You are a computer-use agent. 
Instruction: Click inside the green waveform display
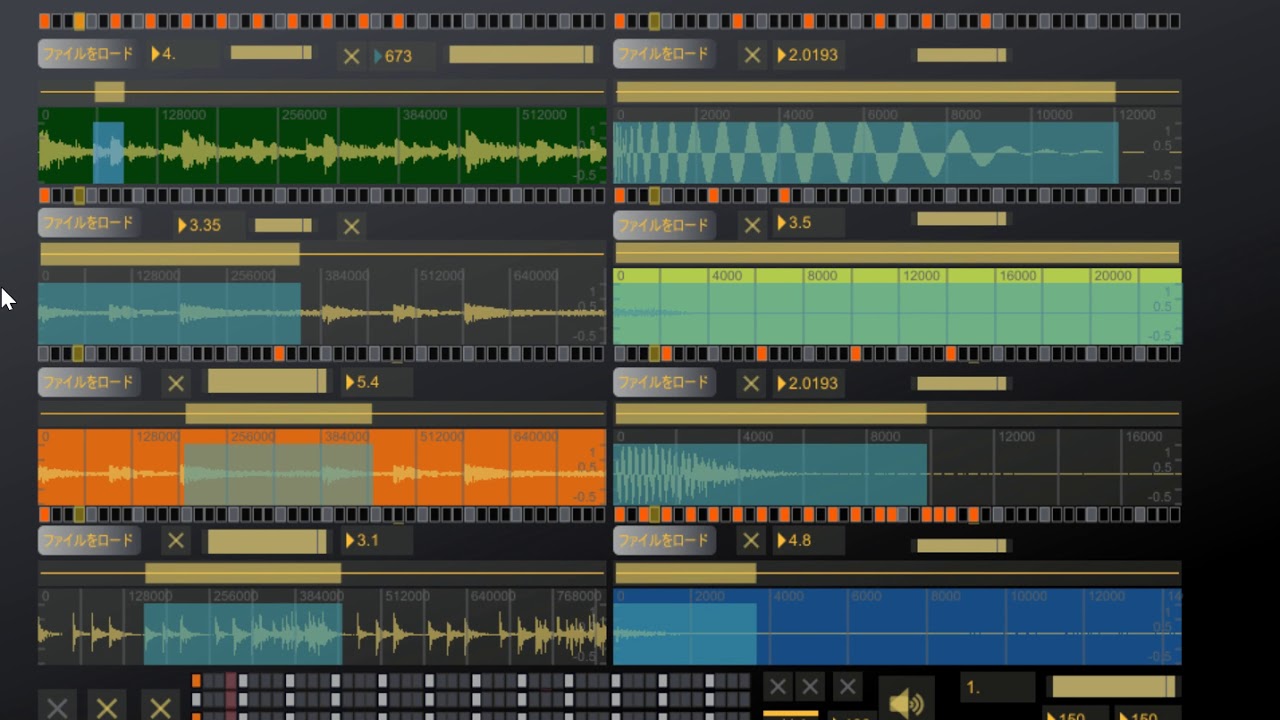pyautogui.click(x=322, y=146)
